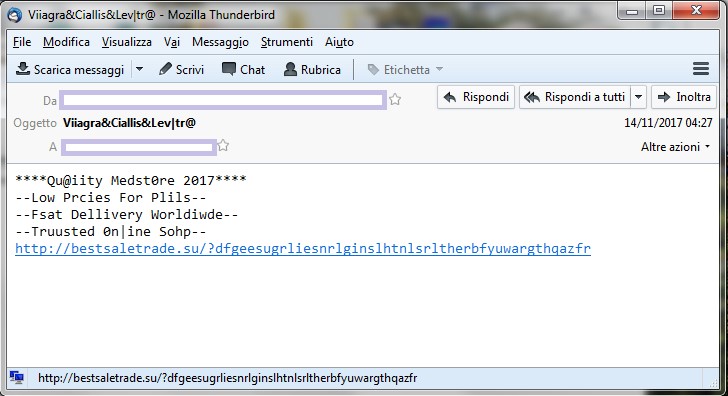Click Rispondi a tutti button

(575, 97)
